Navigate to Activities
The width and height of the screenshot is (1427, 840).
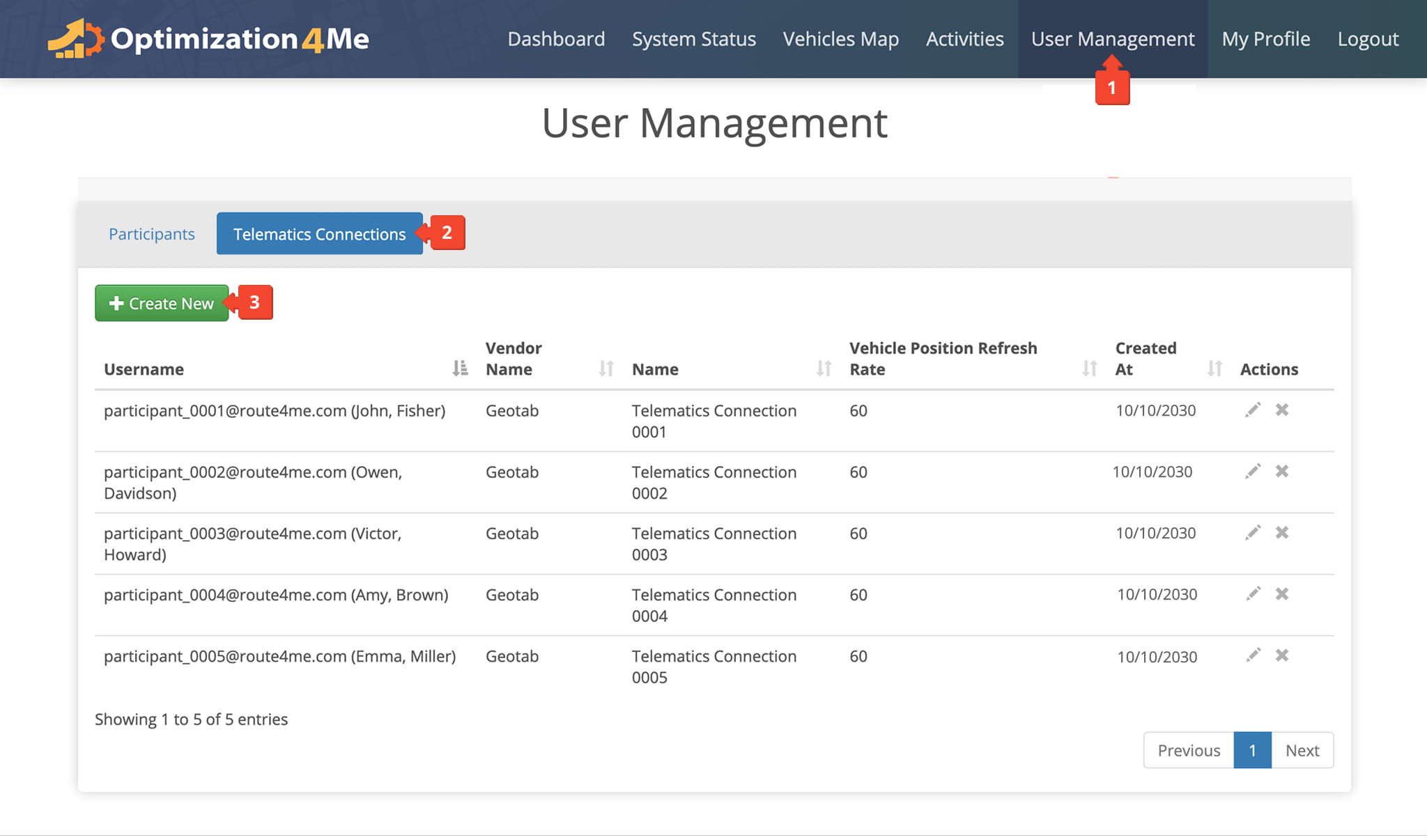tap(965, 39)
